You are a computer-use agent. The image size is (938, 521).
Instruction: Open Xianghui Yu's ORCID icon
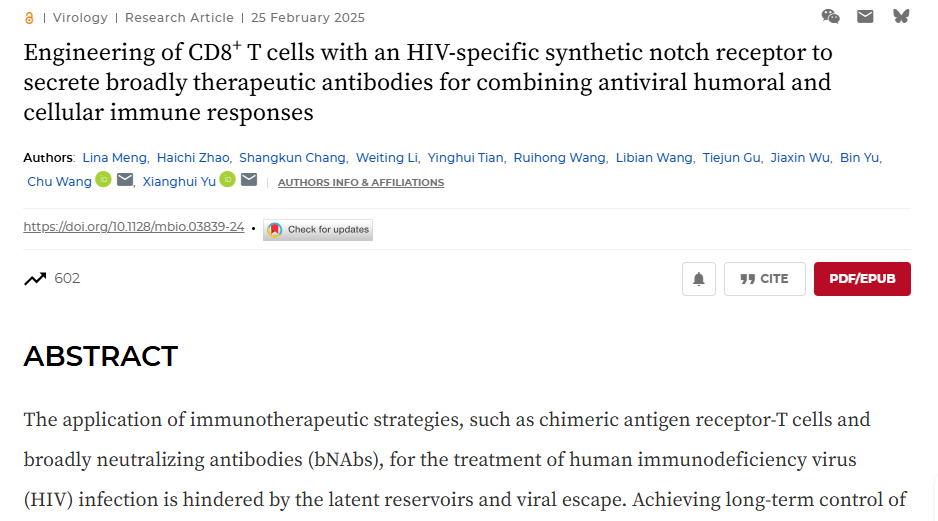tap(228, 179)
